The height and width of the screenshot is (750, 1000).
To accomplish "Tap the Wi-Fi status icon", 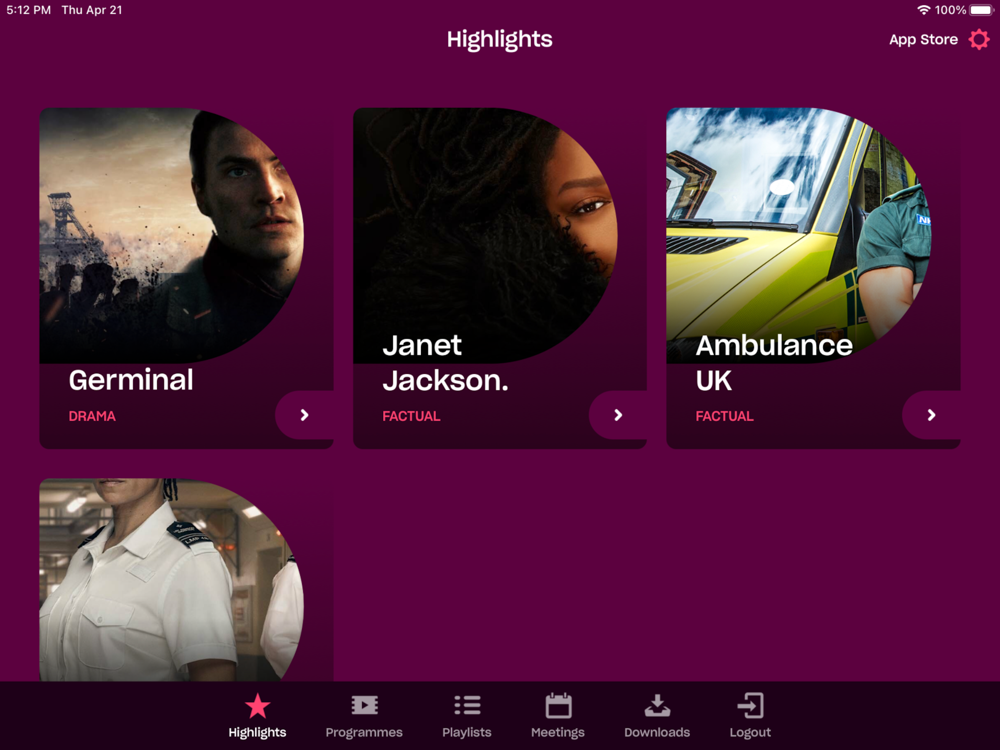I will click(x=923, y=10).
